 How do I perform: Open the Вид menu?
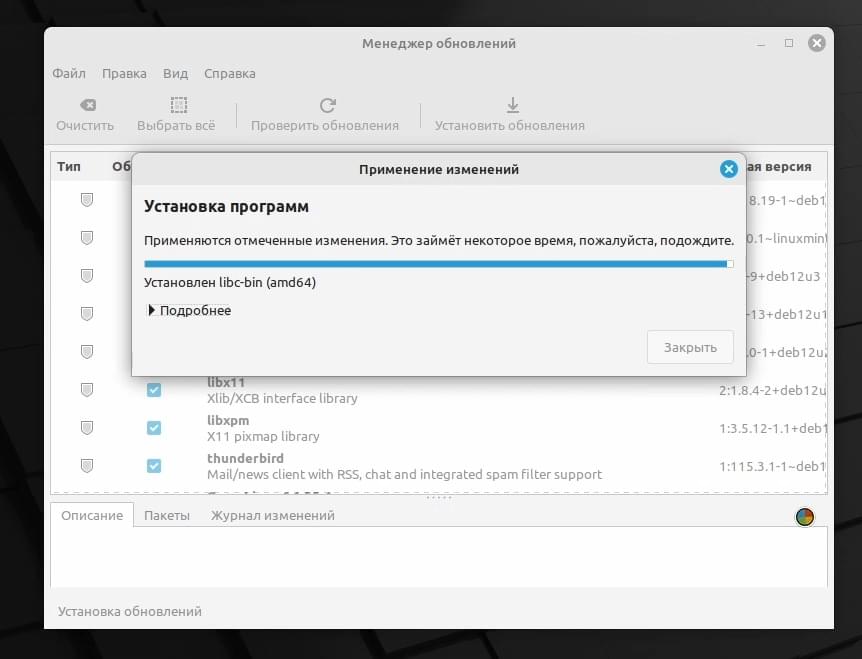coord(175,73)
